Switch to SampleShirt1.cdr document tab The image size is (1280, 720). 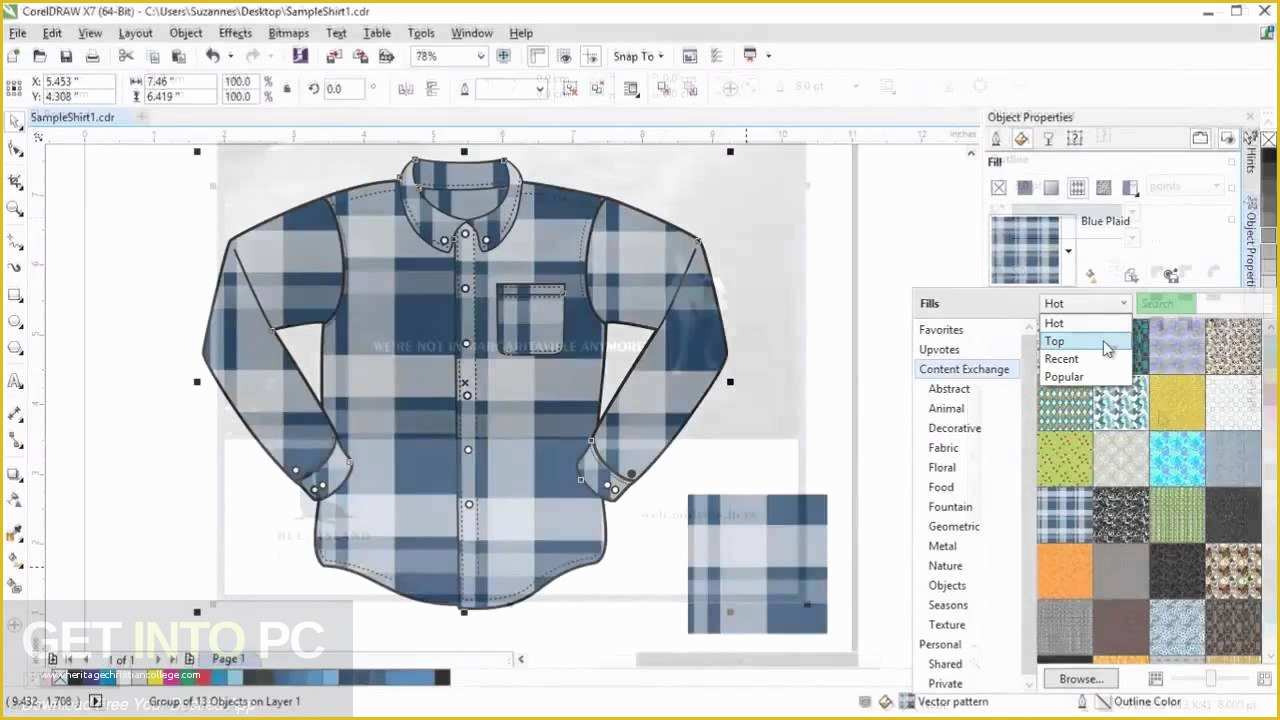(72, 117)
